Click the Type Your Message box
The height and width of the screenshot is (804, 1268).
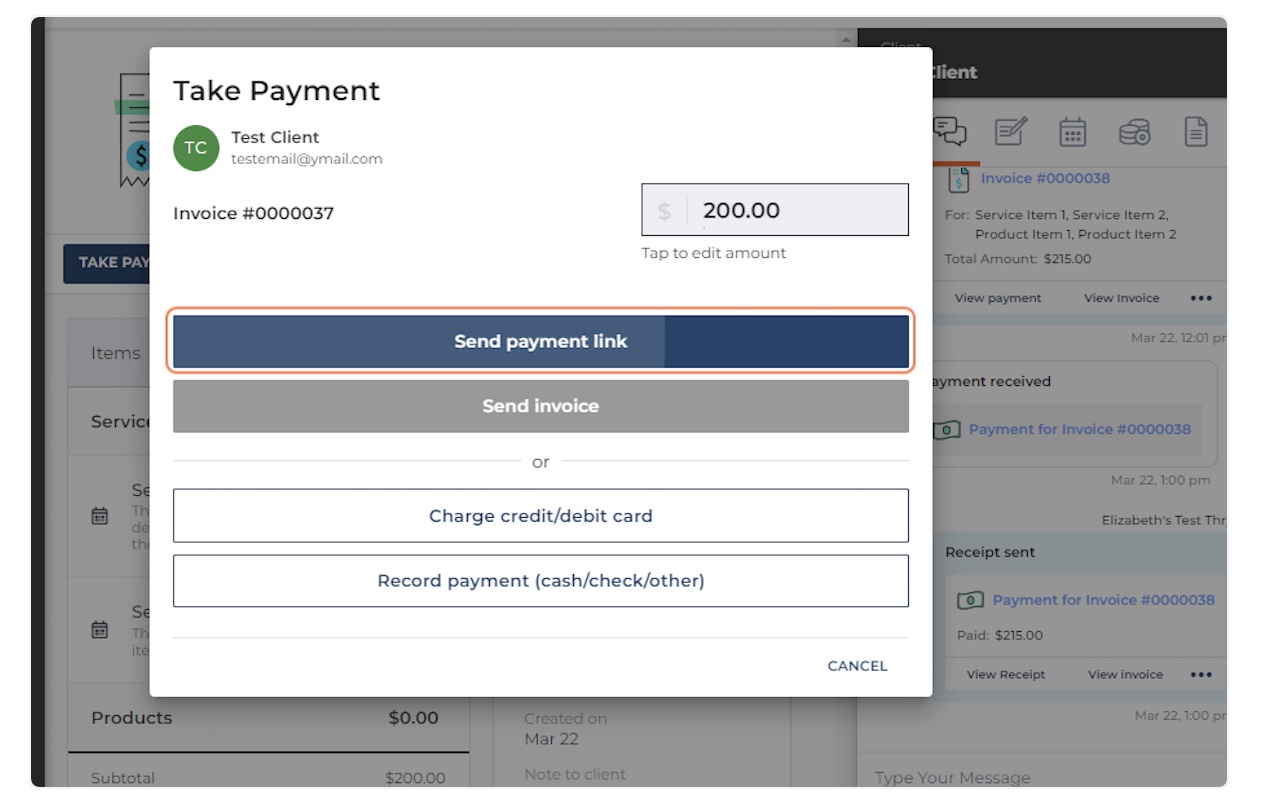(x=1040, y=777)
